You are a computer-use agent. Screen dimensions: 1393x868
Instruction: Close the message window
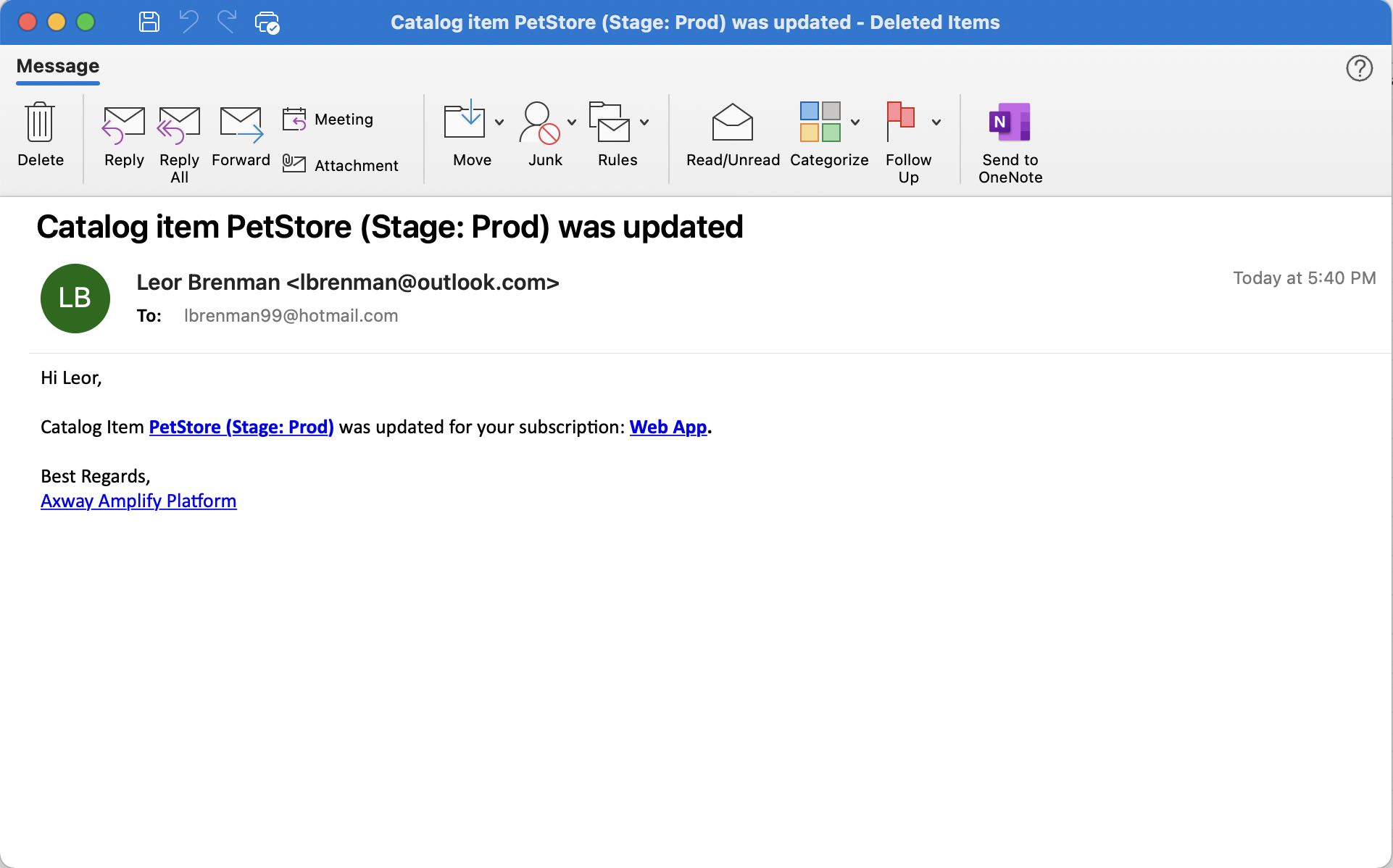click(28, 22)
